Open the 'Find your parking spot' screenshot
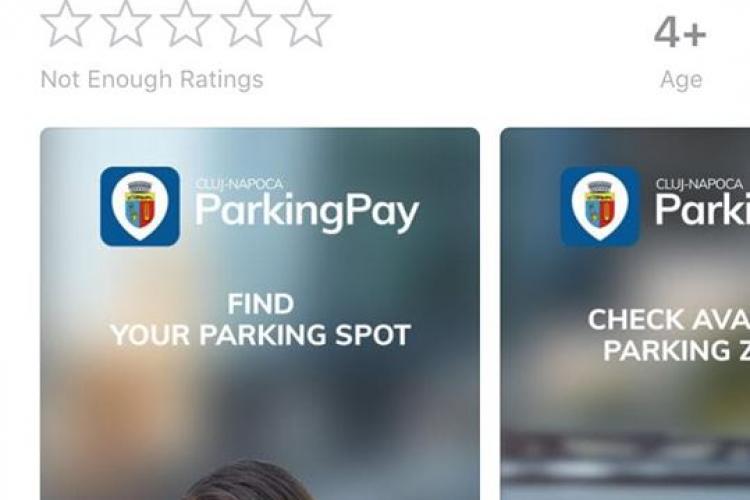Screen dimensions: 750x500 click(260, 314)
